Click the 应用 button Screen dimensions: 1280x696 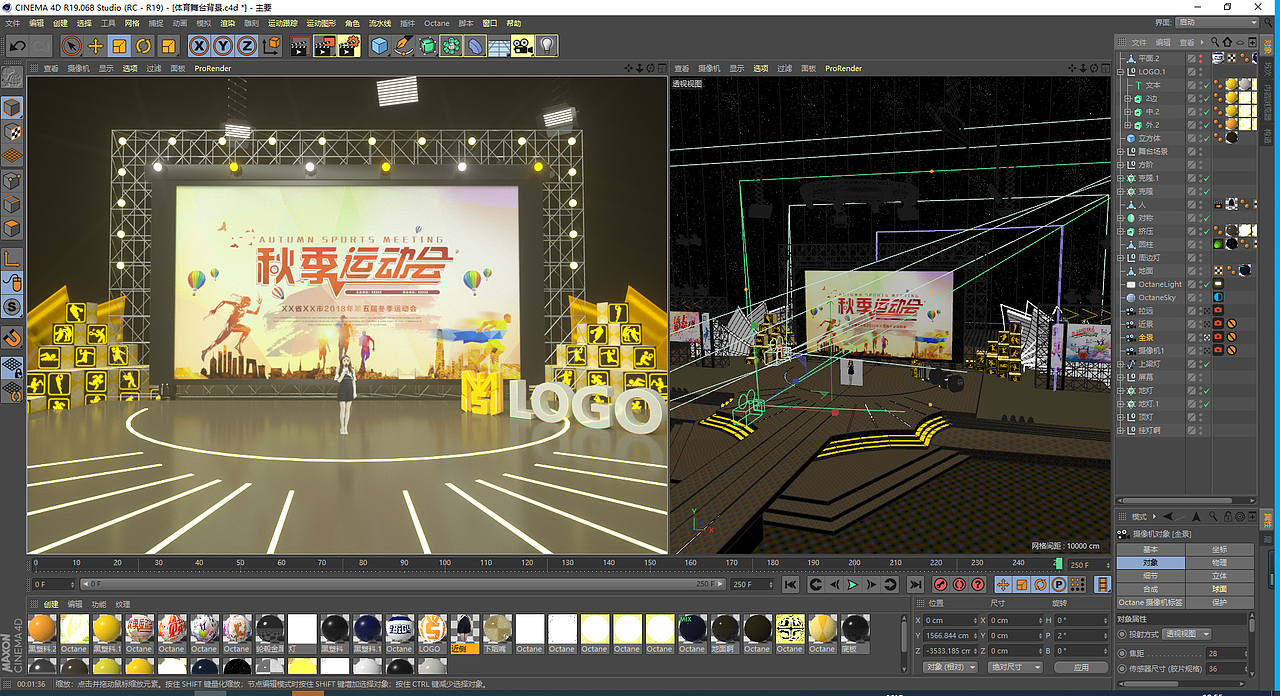[1081, 667]
